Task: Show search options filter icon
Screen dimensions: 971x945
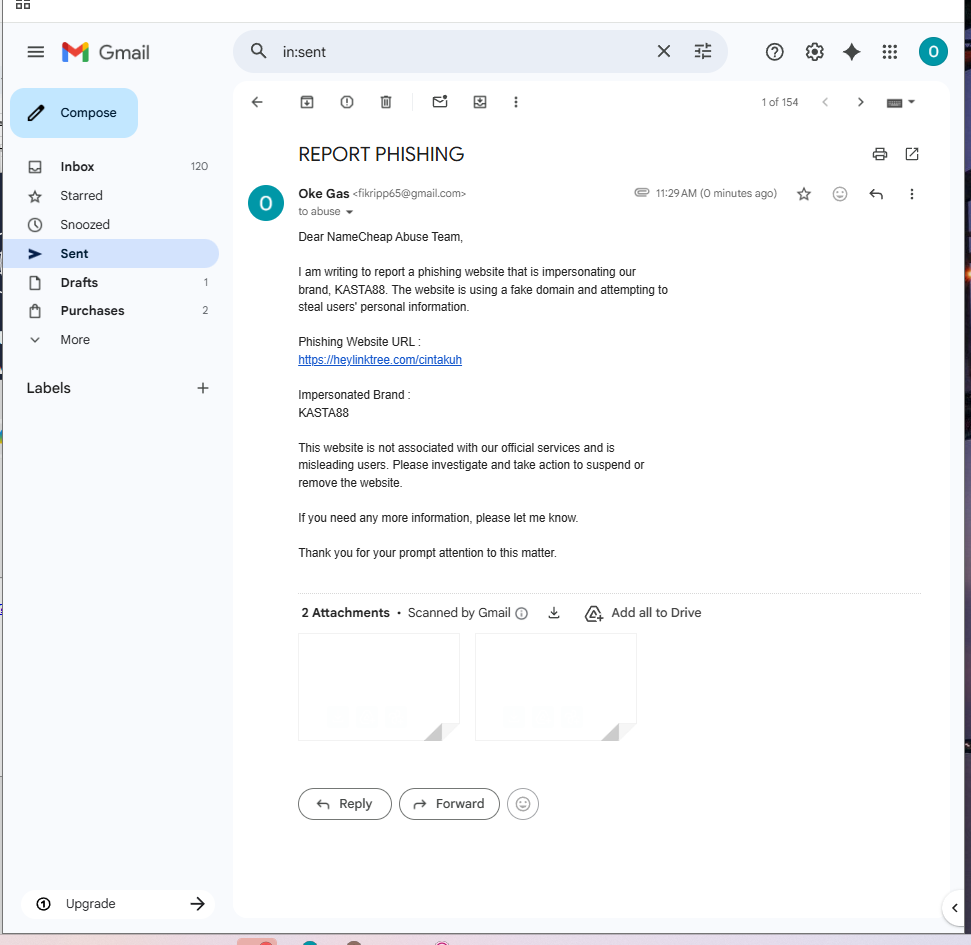Action: [x=703, y=51]
